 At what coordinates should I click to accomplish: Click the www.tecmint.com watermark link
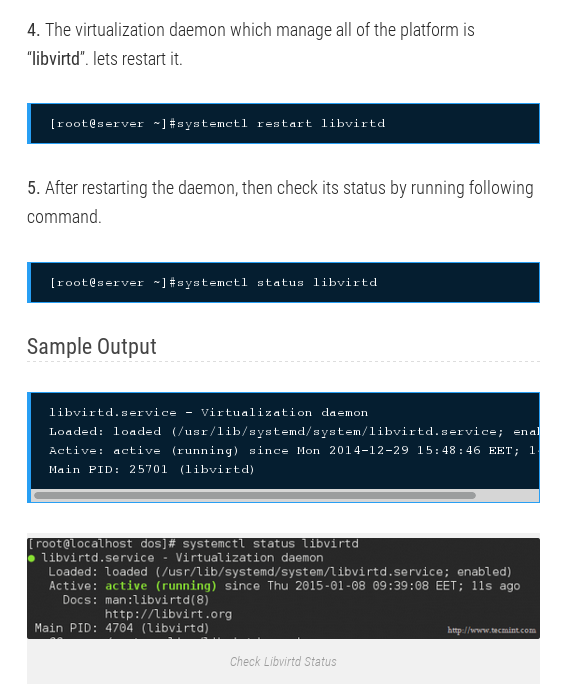[492, 630]
